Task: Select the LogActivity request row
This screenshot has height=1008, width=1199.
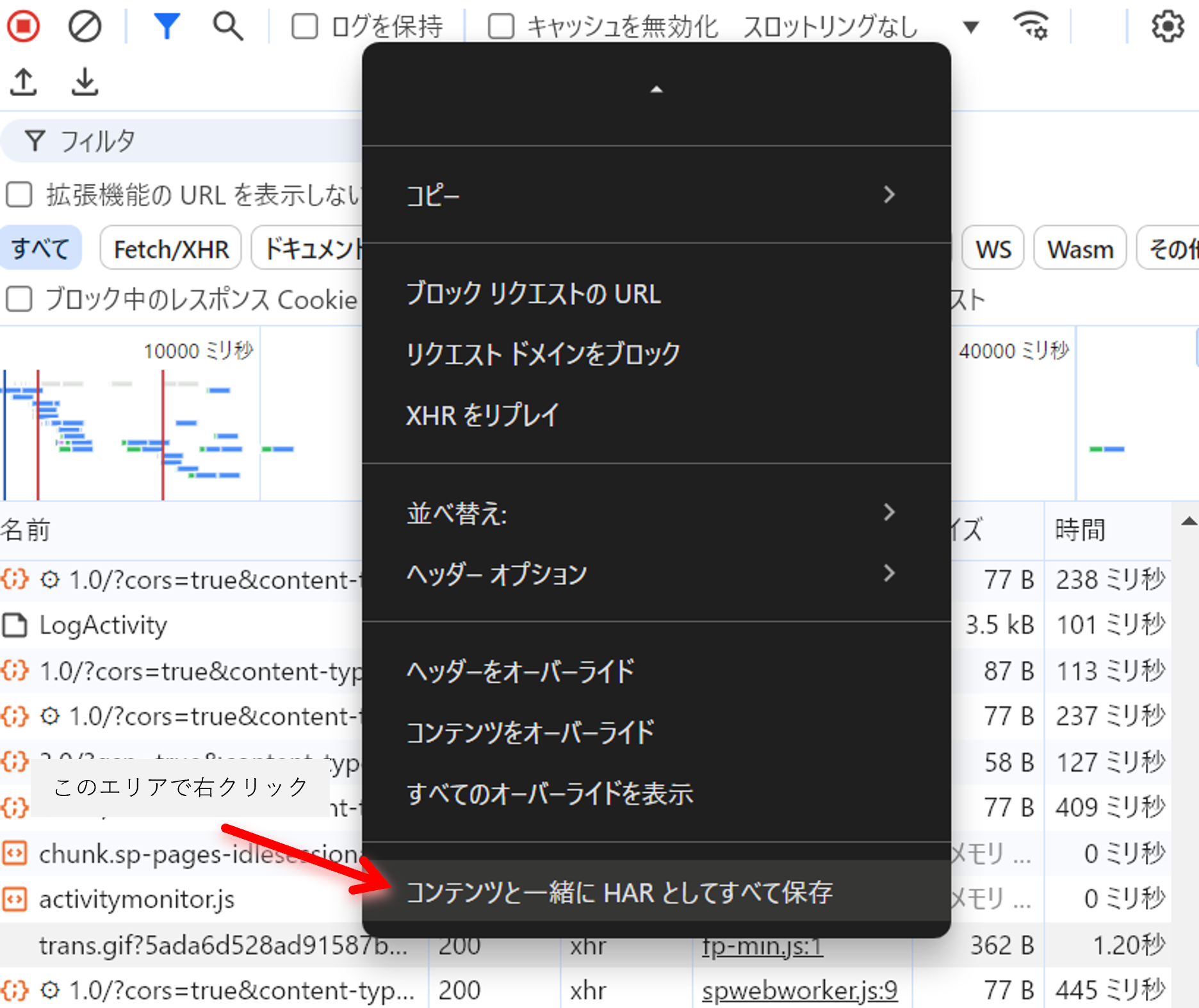Action: 182,626
